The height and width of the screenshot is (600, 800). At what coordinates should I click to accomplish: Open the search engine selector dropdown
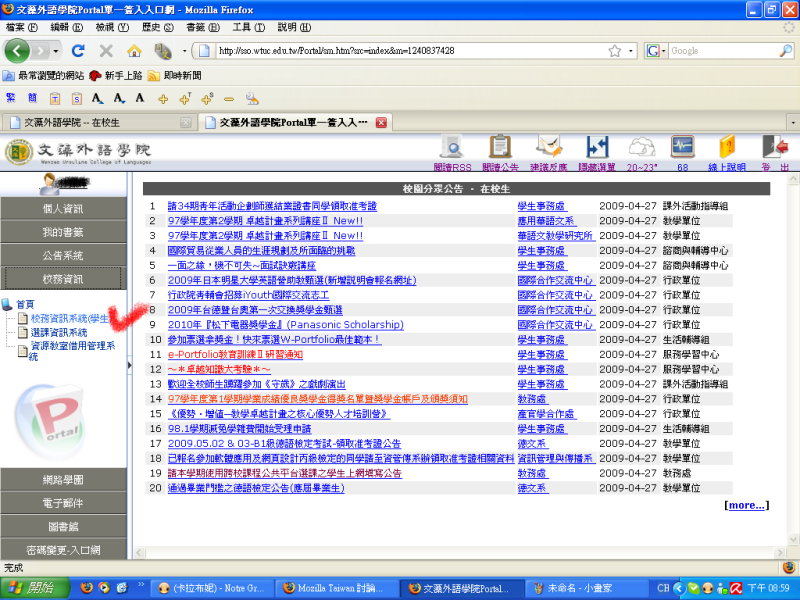[656, 50]
